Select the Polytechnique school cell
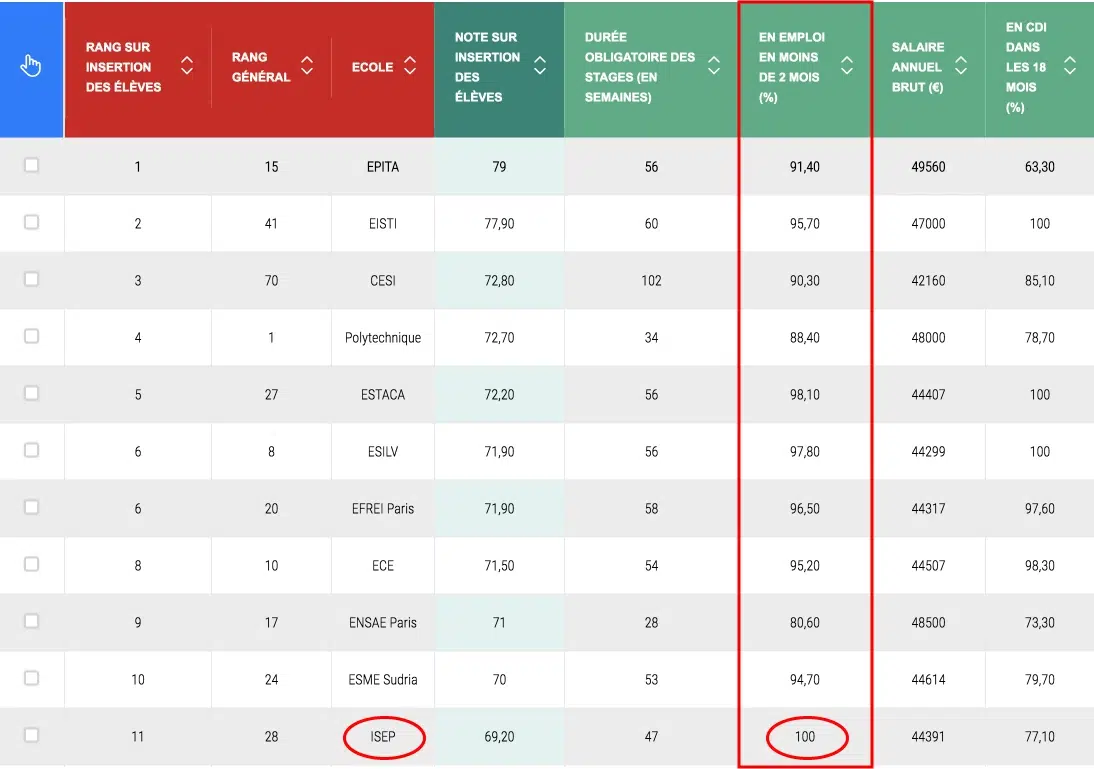 (x=383, y=338)
